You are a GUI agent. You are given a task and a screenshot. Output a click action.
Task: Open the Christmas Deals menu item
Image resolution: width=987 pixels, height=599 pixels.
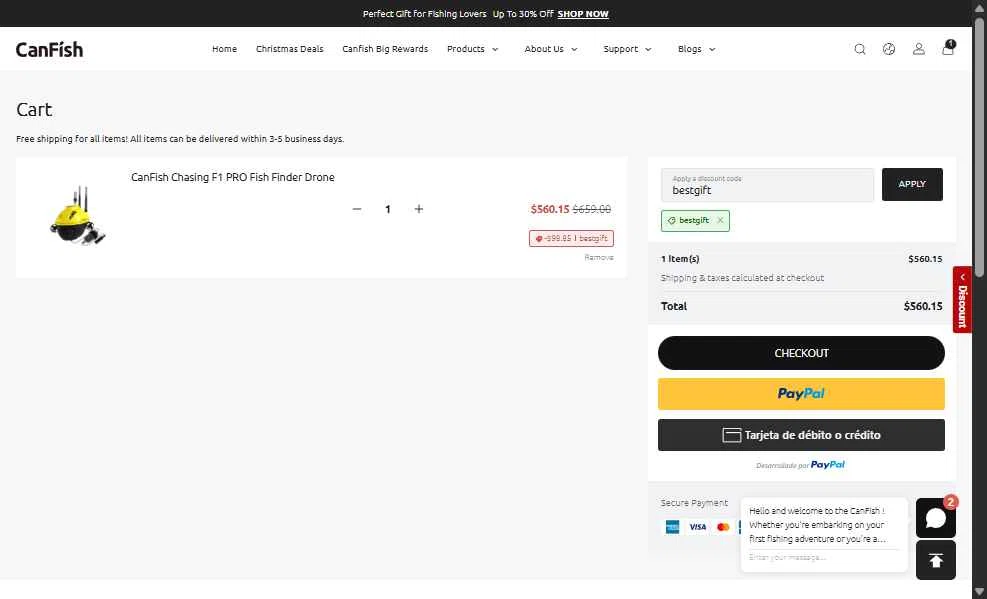pyautogui.click(x=290, y=49)
